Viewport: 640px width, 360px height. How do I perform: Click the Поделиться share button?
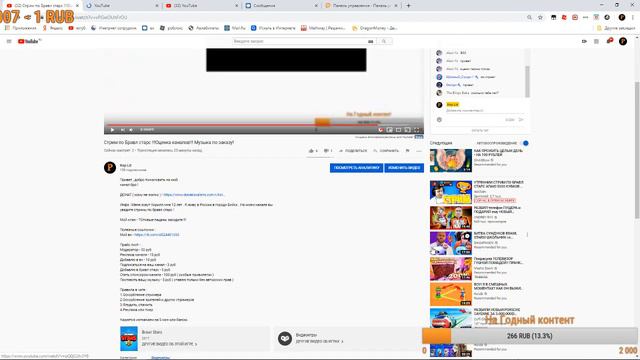pyautogui.click(x=353, y=151)
